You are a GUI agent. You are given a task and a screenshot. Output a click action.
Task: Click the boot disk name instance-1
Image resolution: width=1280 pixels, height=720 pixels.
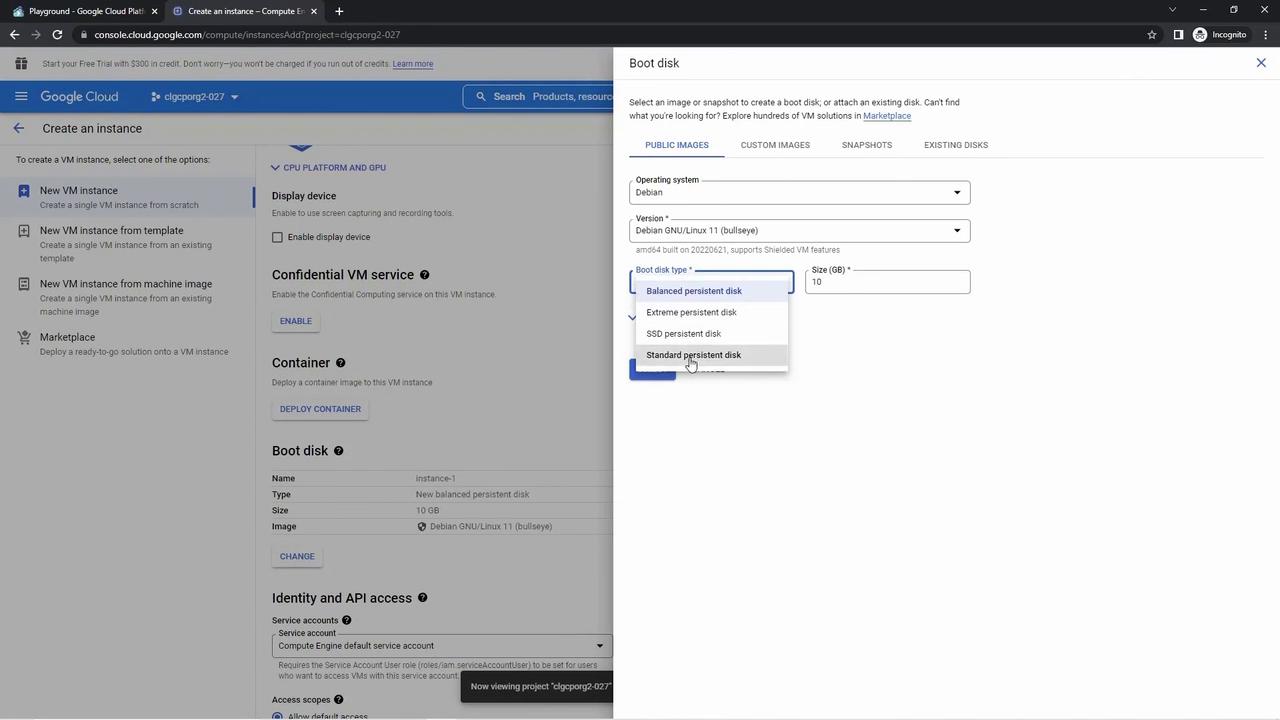click(436, 479)
